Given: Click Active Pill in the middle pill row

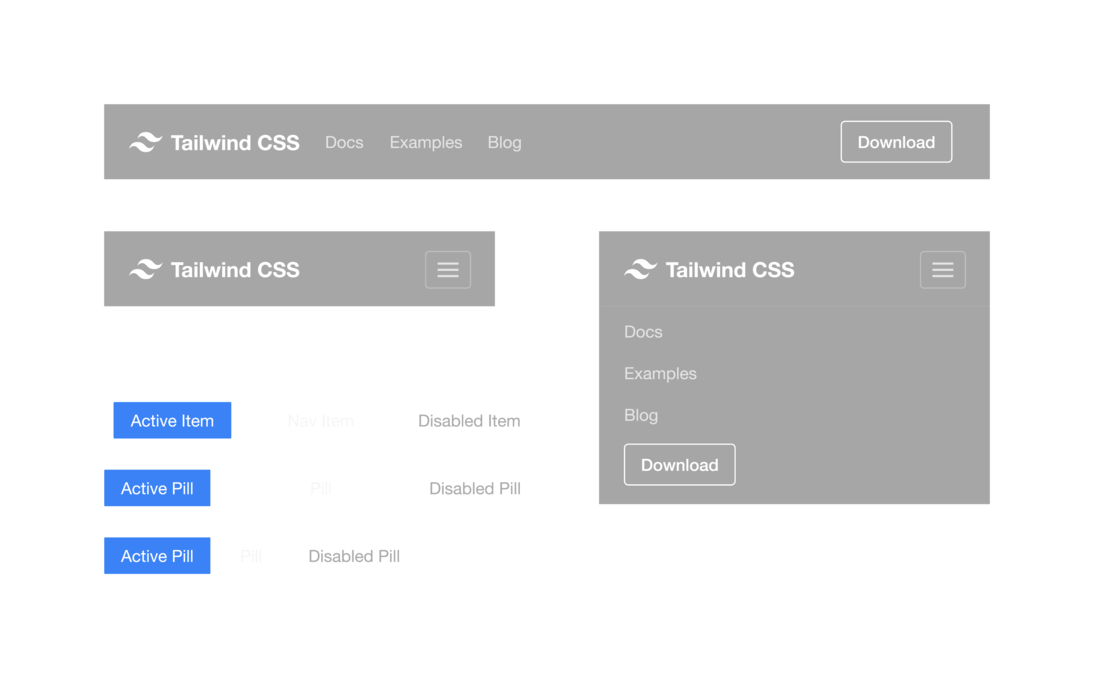Looking at the screenshot, I should (x=157, y=488).
